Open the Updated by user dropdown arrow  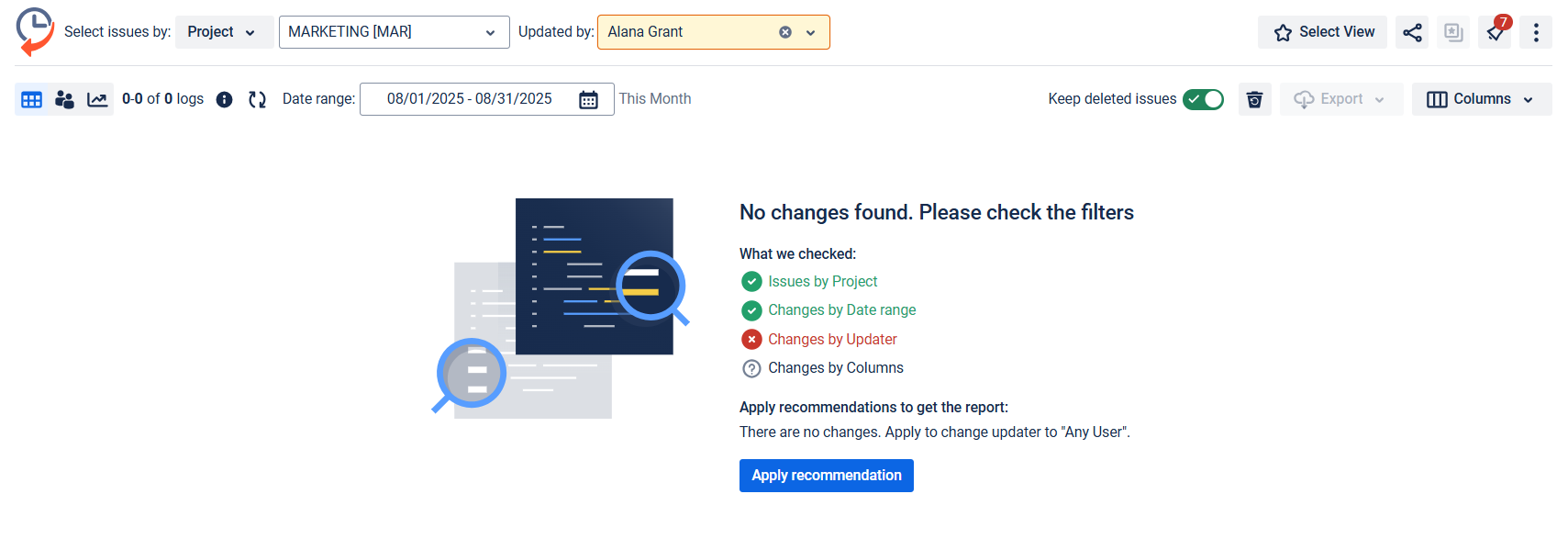[x=811, y=32]
